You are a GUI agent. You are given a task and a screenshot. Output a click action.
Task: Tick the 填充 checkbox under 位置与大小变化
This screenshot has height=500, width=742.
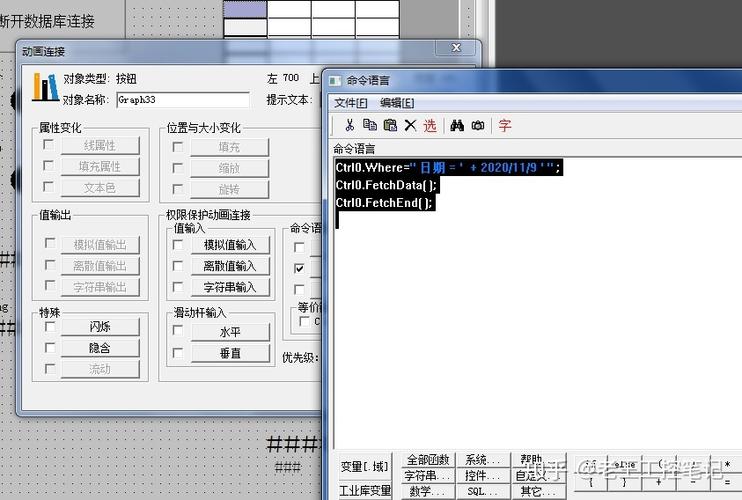pyautogui.click(x=178, y=147)
